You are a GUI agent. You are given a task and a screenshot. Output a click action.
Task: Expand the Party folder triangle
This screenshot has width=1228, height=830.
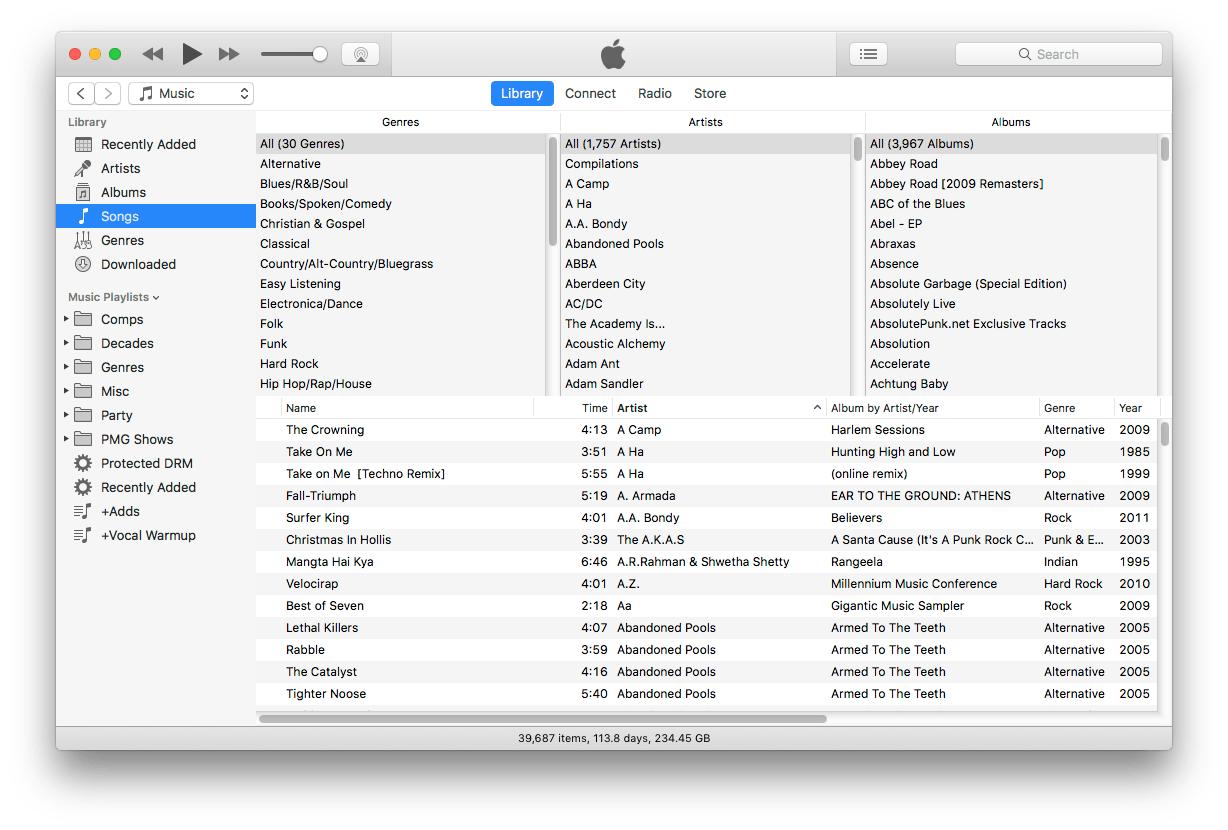click(66, 415)
